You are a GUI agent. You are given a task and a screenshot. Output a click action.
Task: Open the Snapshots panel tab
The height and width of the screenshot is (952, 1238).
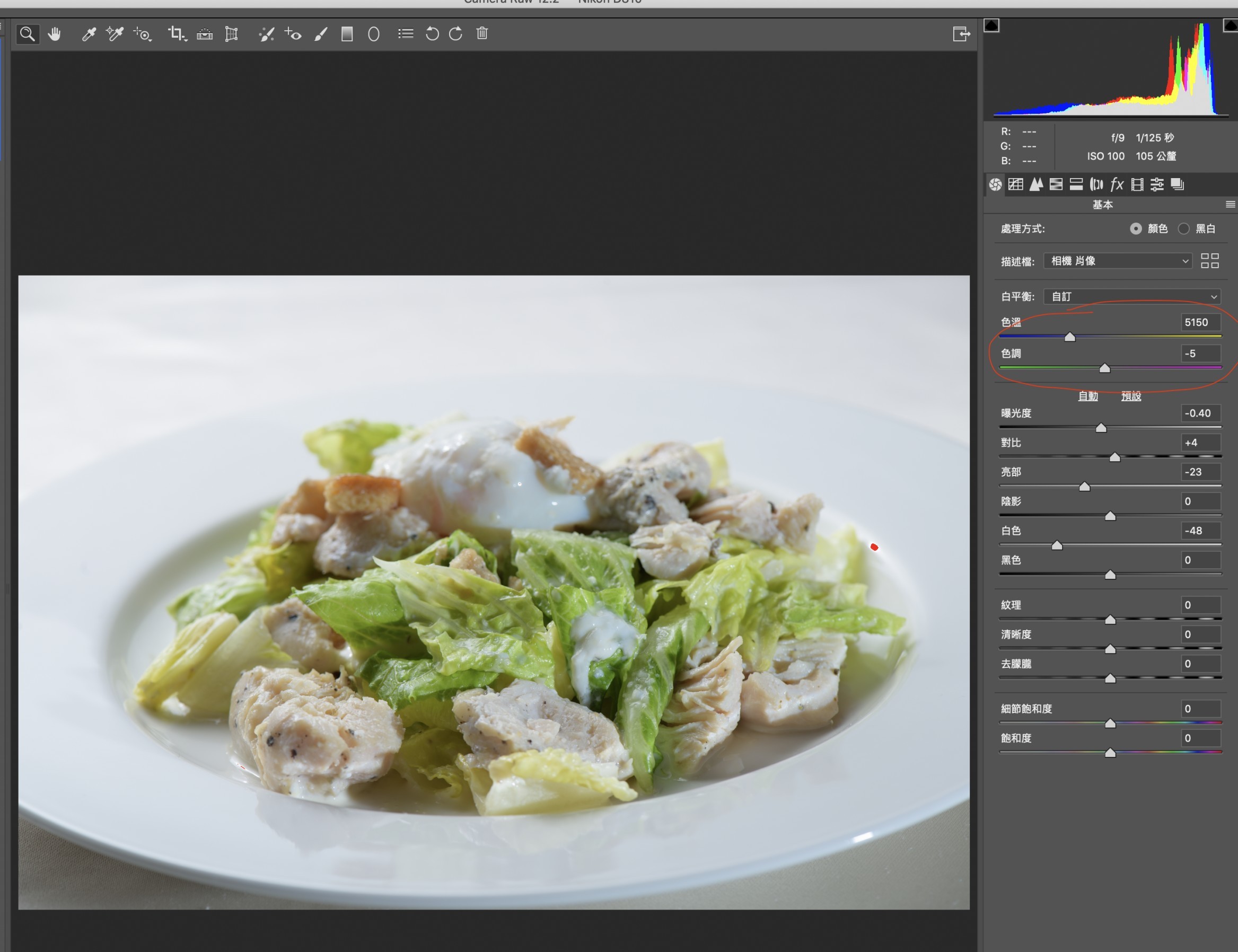pos(1178,184)
